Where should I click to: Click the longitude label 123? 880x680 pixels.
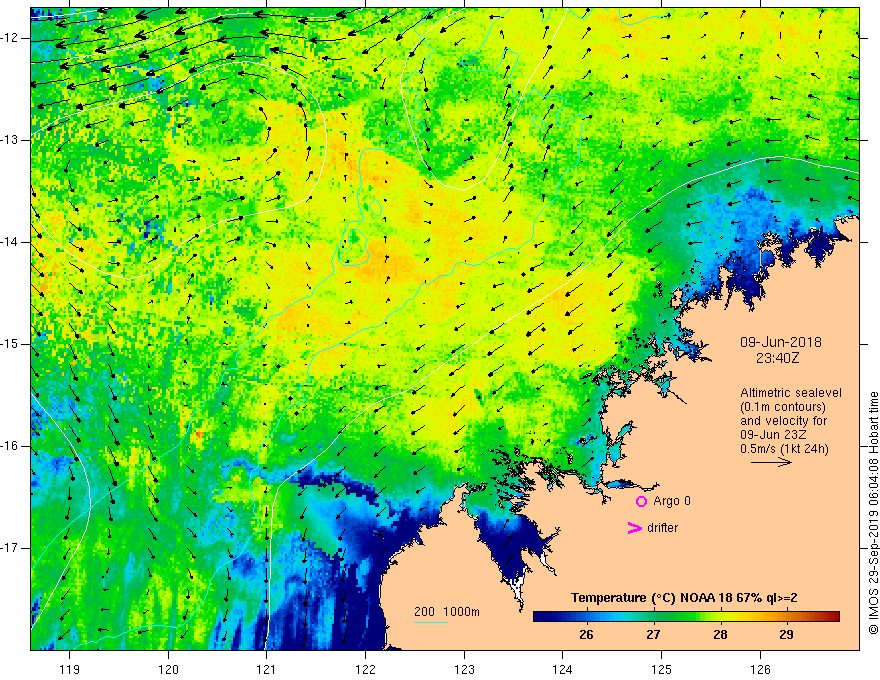click(464, 669)
